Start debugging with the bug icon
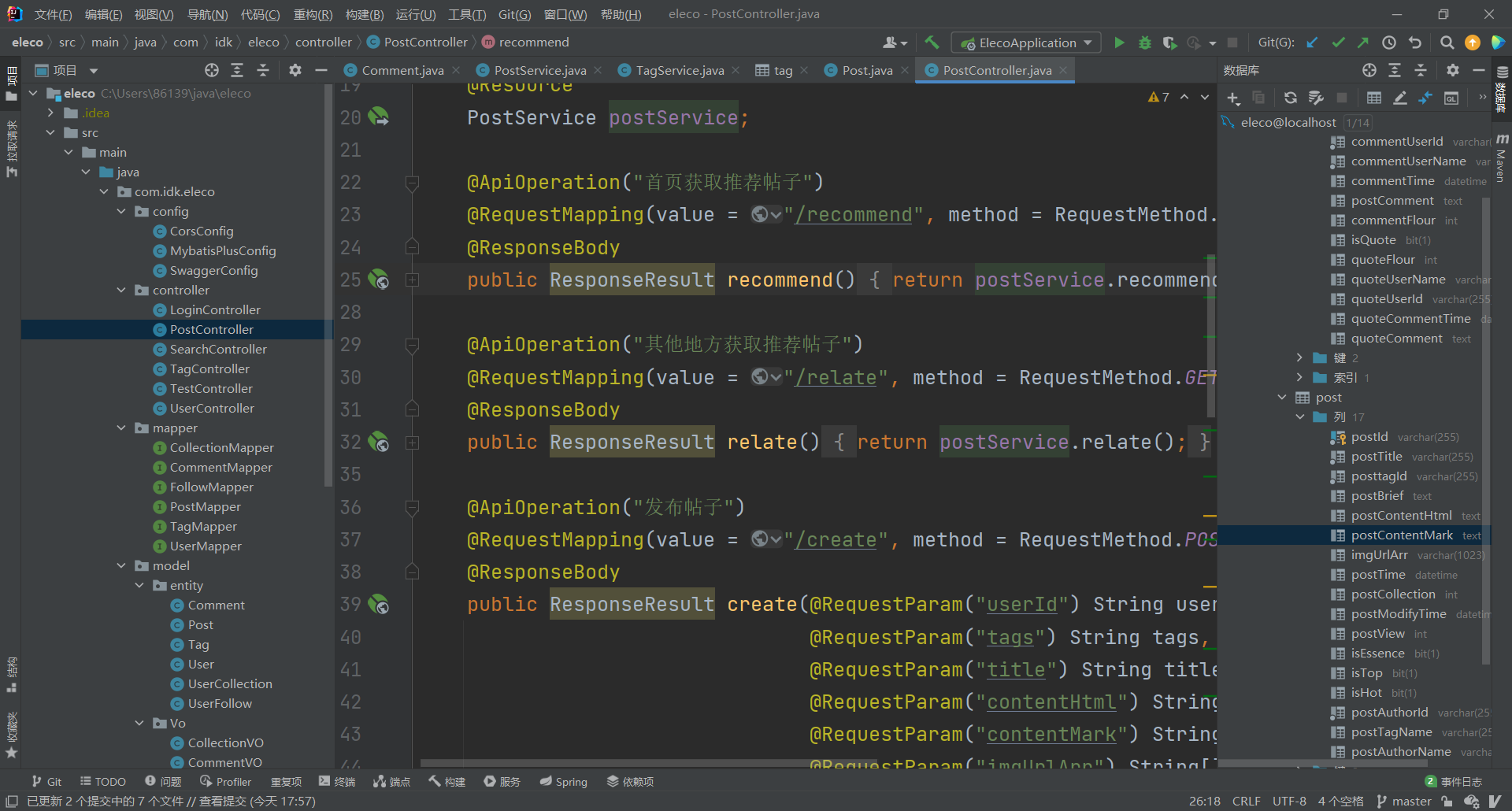 1145,43
